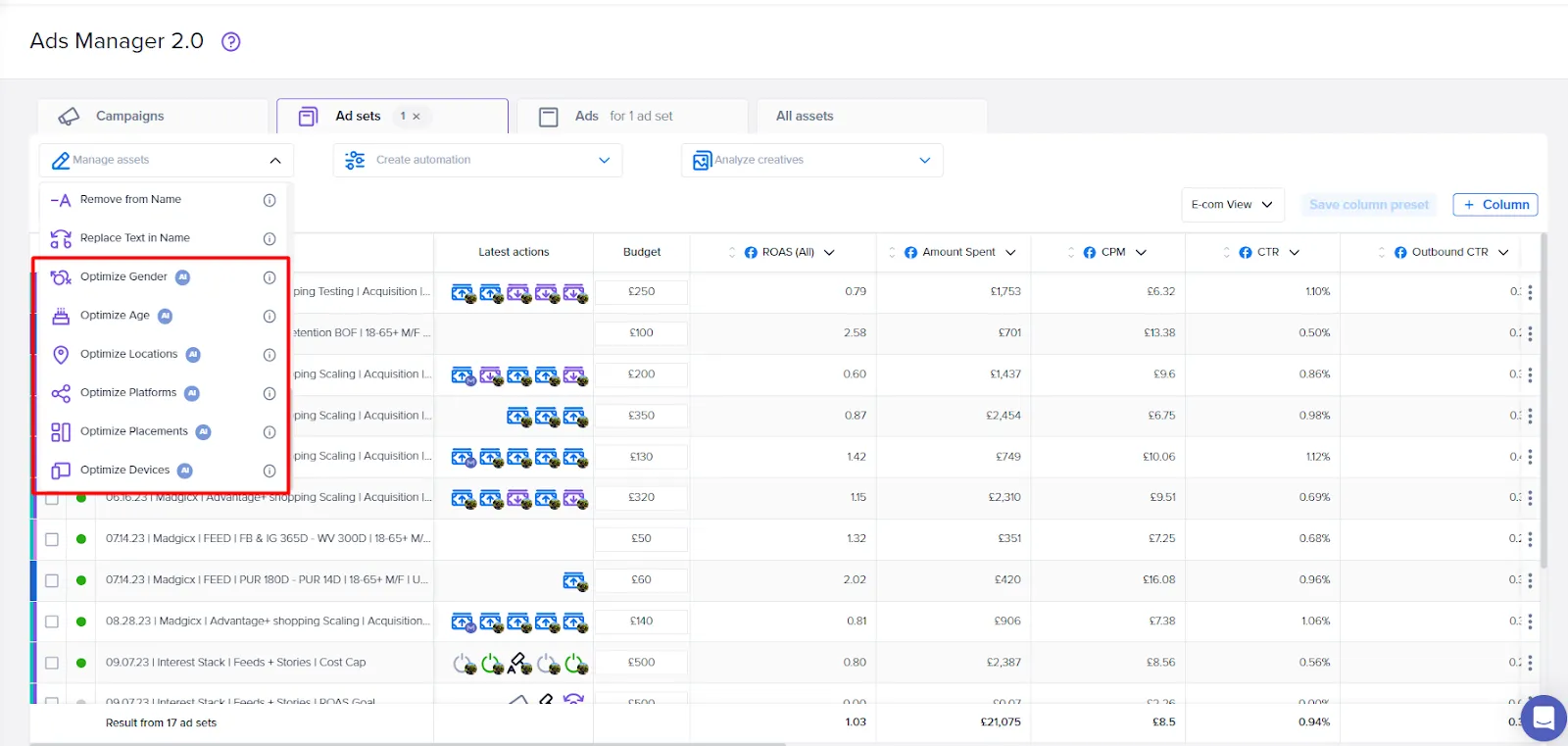
Task: Tick the checkbox for 07.14.23 FEED FB & IG row
Action: (x=52, y=539)
